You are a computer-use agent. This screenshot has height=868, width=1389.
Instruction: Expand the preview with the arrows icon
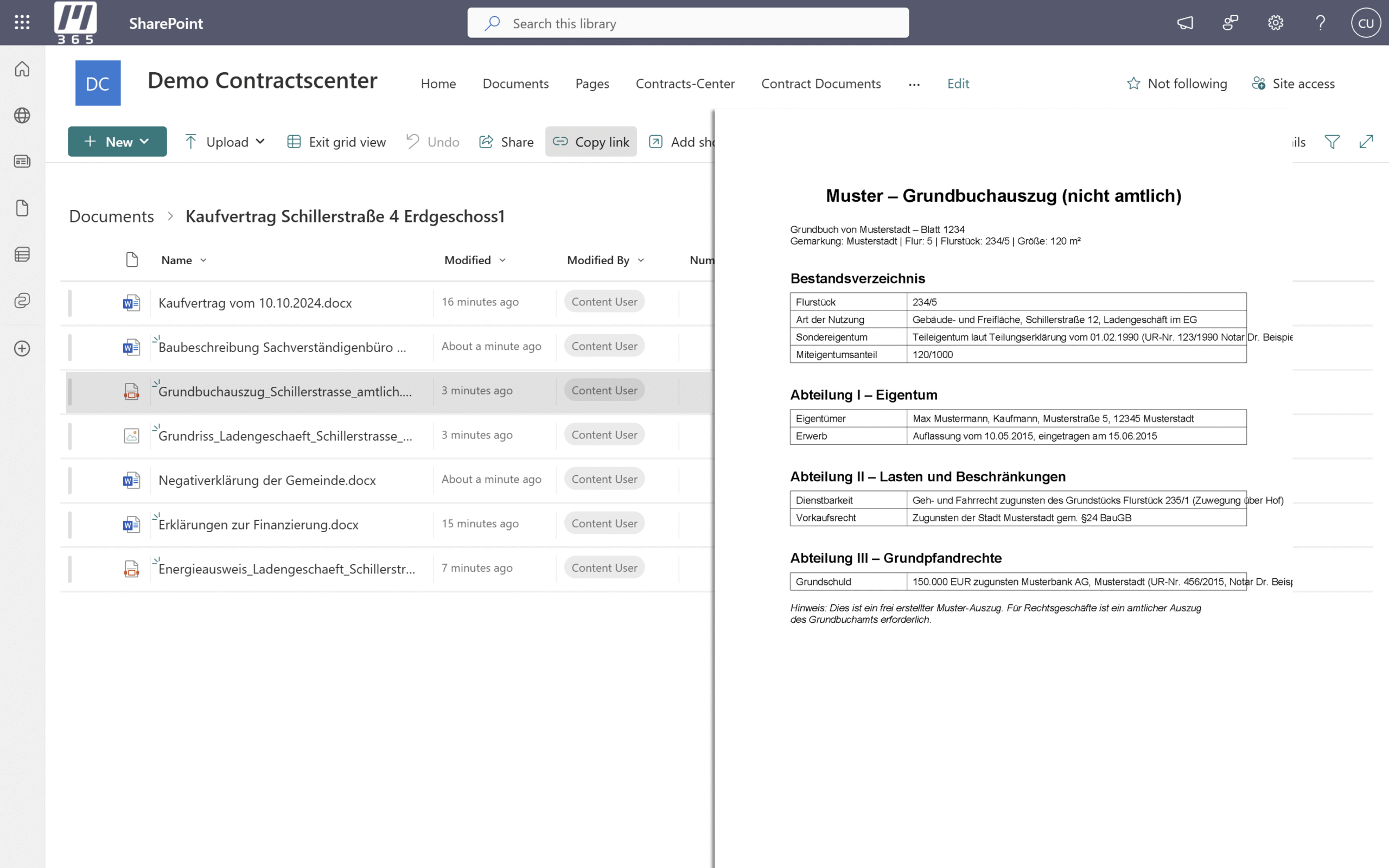(1366, 142)
